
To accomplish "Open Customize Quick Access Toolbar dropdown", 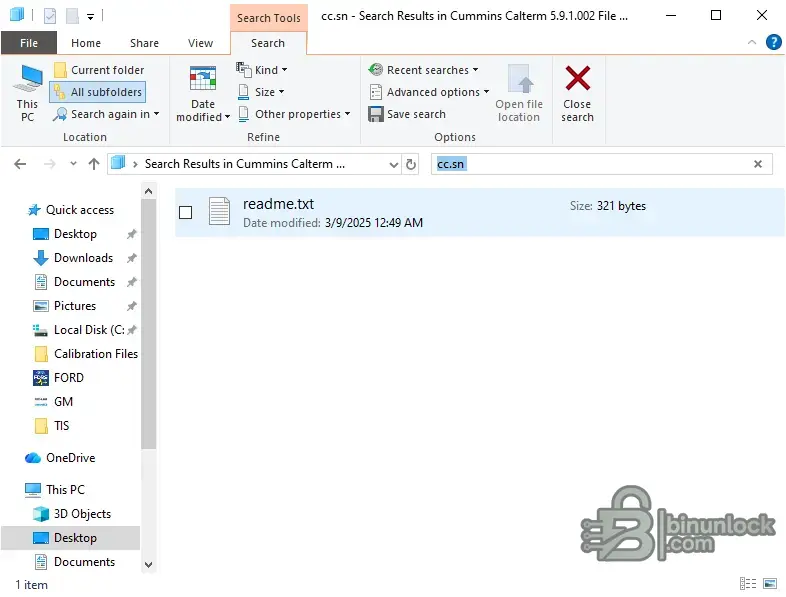I will (90, 17).
